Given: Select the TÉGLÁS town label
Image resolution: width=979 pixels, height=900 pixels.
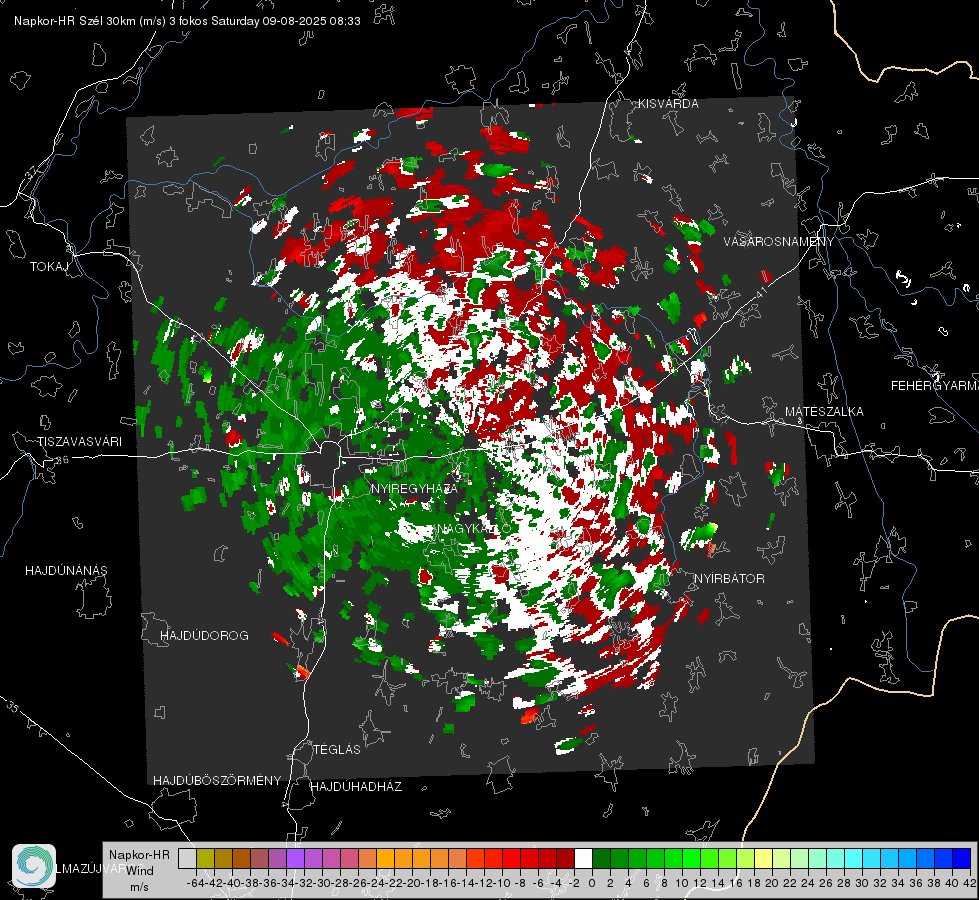Looking at the screenshot, I should tap(337, 750).
